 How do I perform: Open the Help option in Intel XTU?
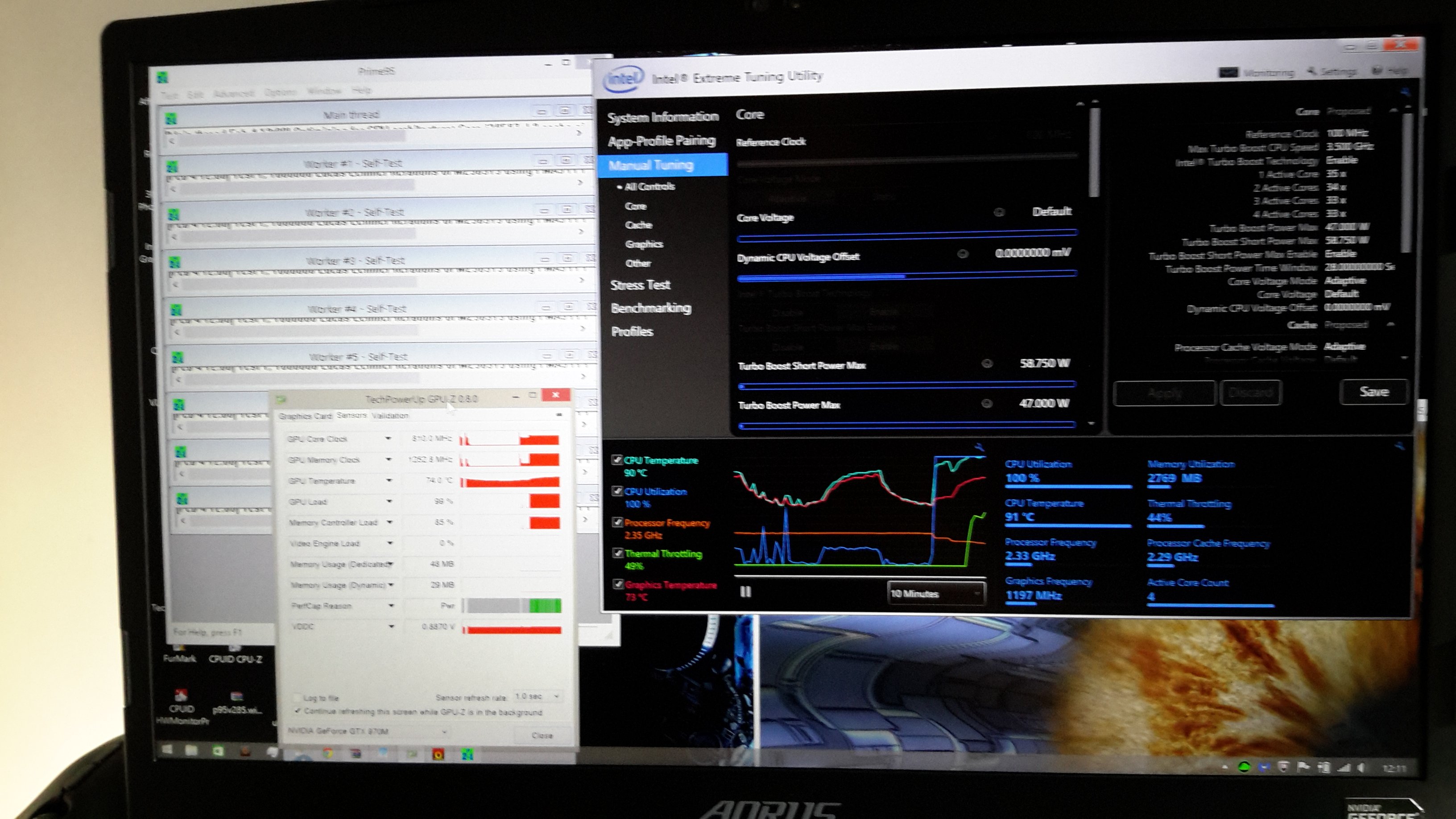[1390, 70]
